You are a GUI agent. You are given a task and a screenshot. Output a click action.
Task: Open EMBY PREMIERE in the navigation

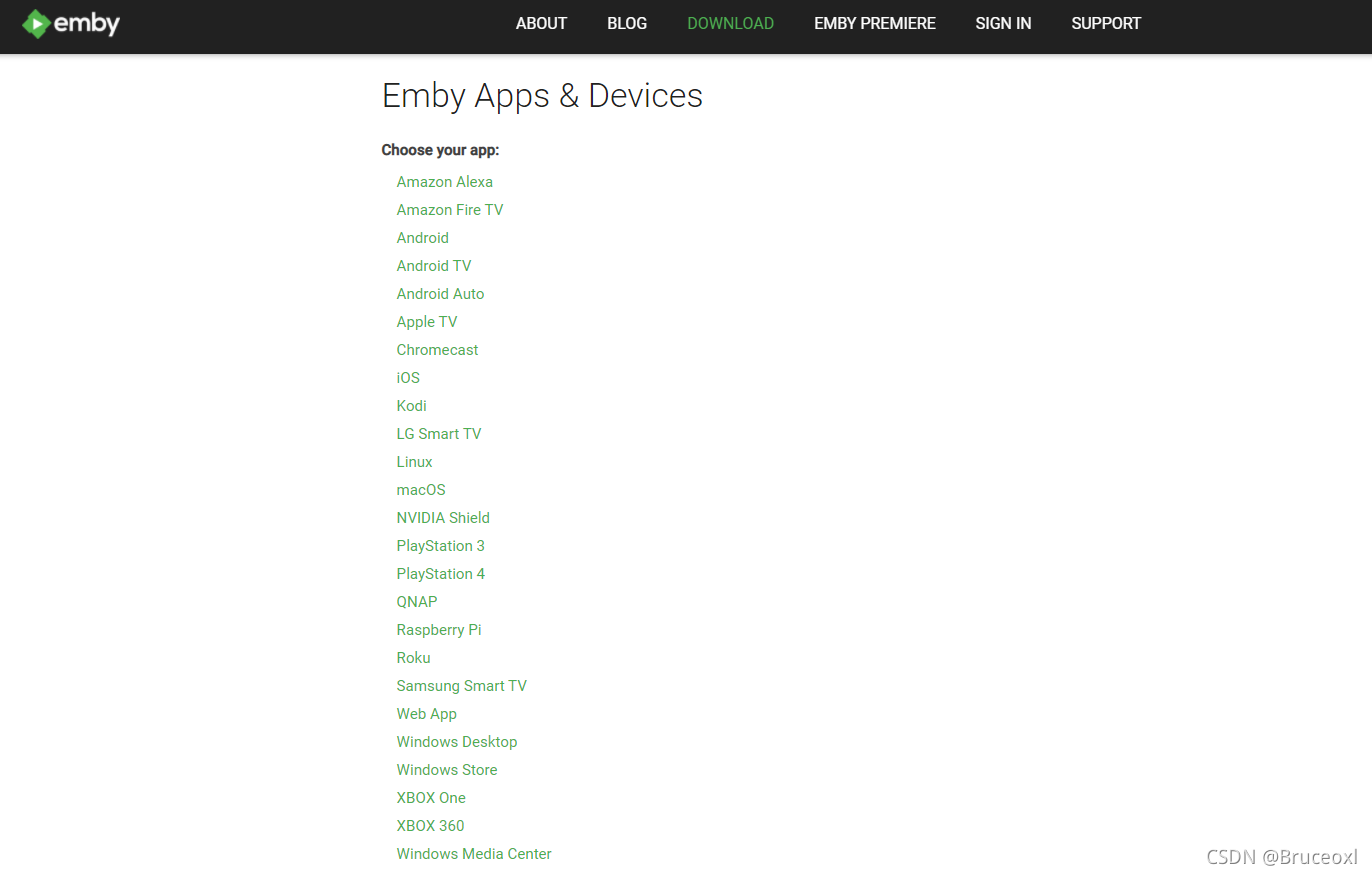tap(875, 23)
